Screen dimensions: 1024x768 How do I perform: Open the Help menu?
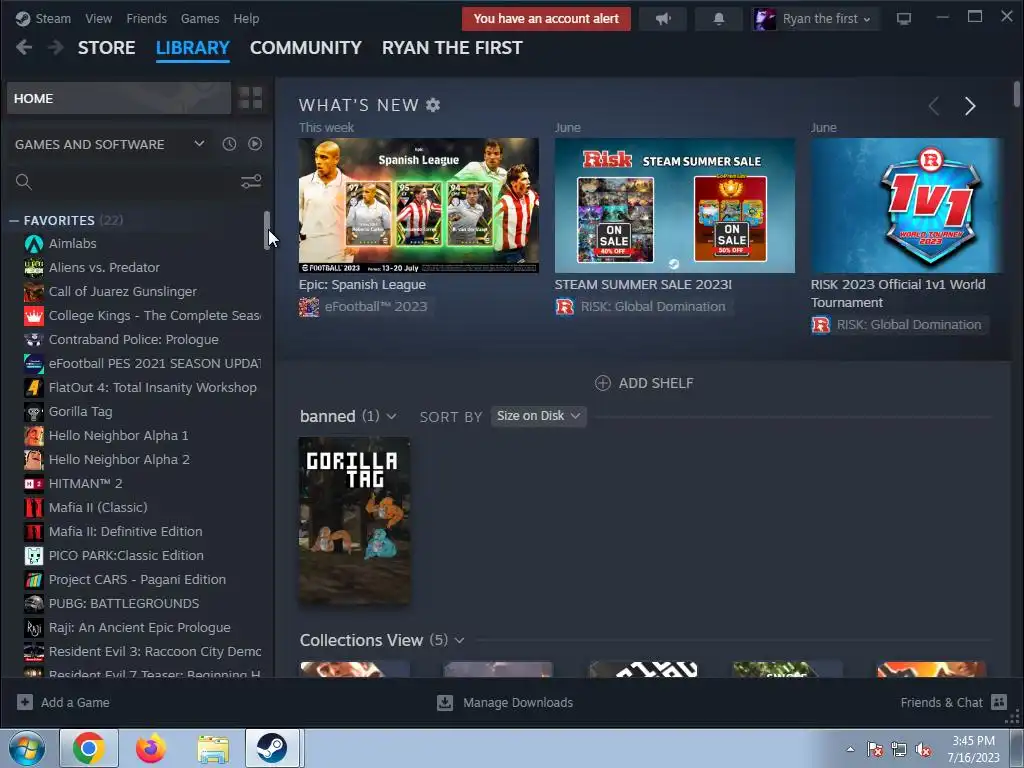pos(246,18)
